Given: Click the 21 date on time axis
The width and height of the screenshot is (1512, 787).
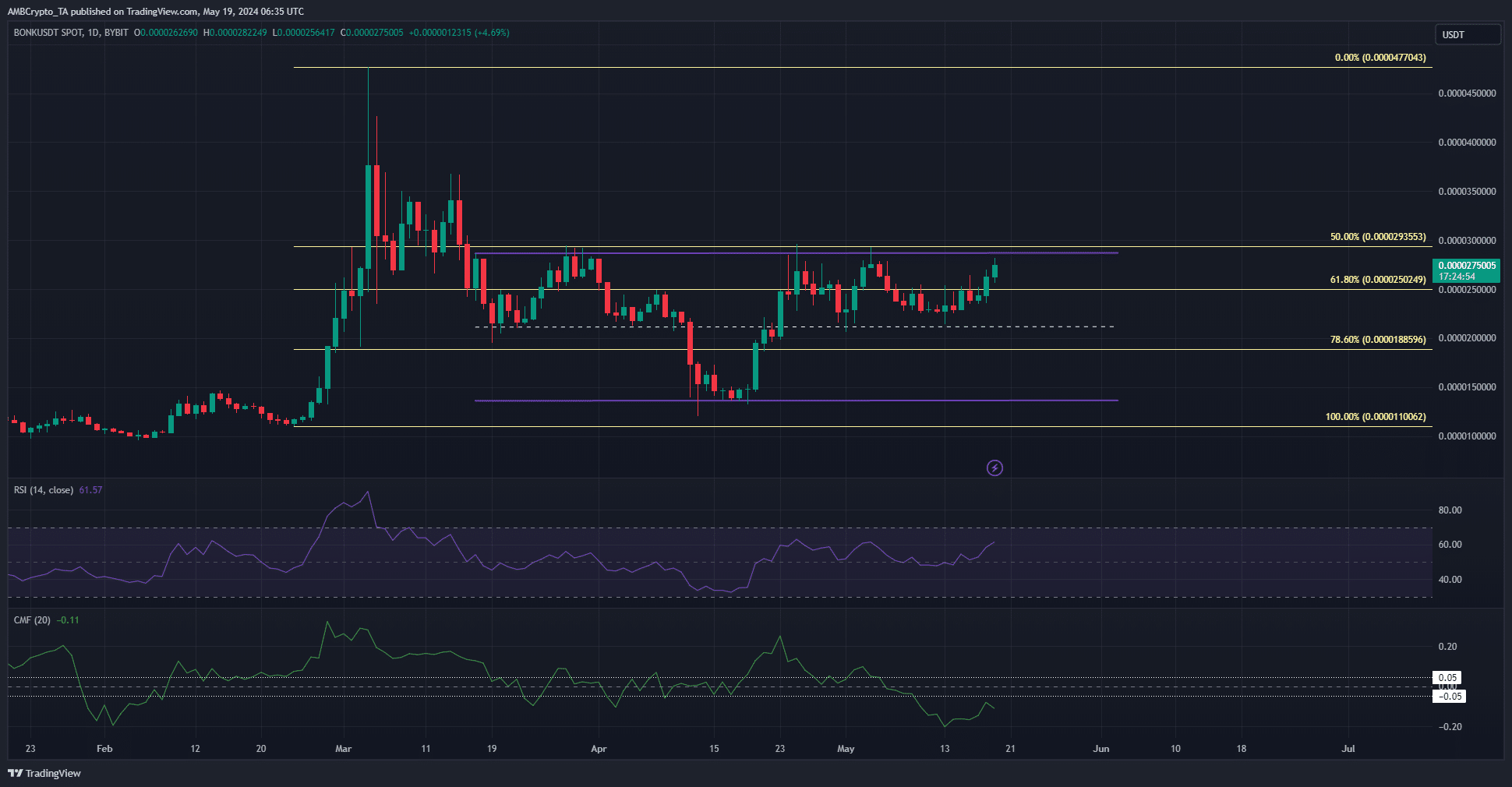Looking at the screenshot, I should coord(1011,749).
